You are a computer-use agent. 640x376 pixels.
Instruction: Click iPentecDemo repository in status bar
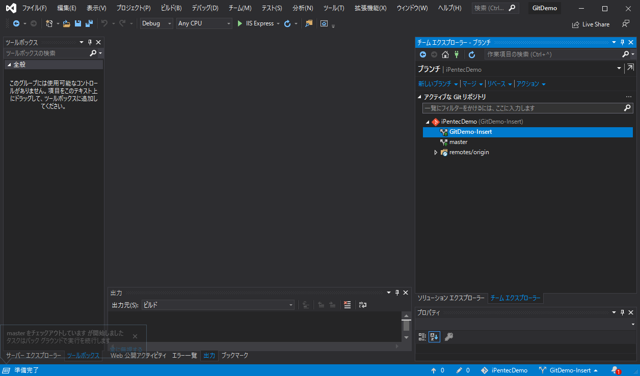tap(504, 370)
